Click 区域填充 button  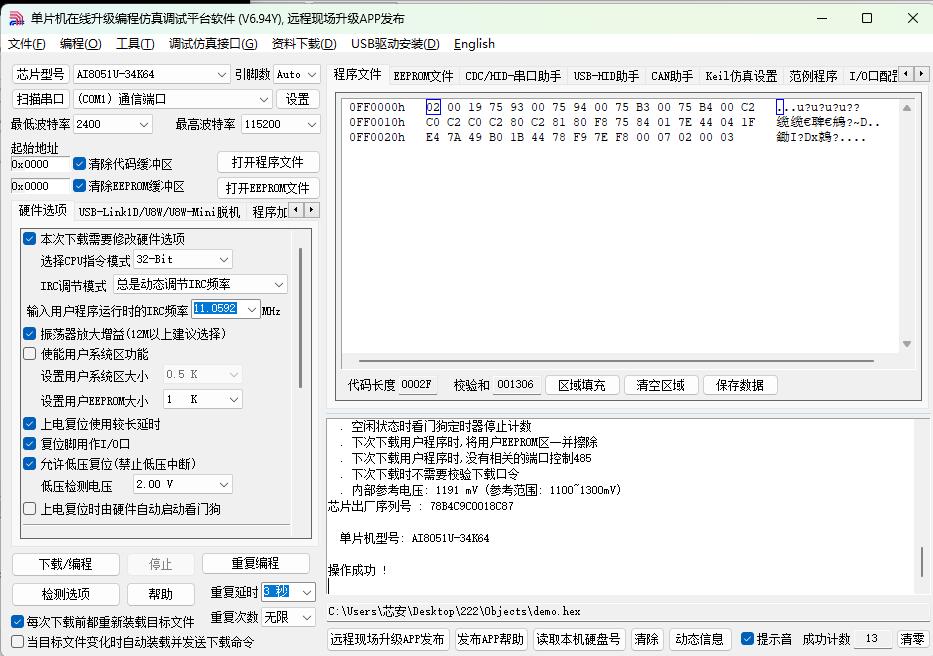tap(581, 385)
